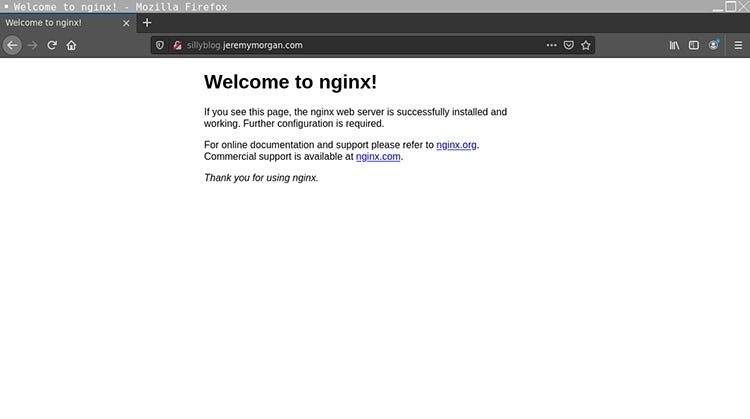Screen dimensions: 750x419
Task: Click the forward navigation arrow
Action: pyautogui.click(x=33, y=45)
